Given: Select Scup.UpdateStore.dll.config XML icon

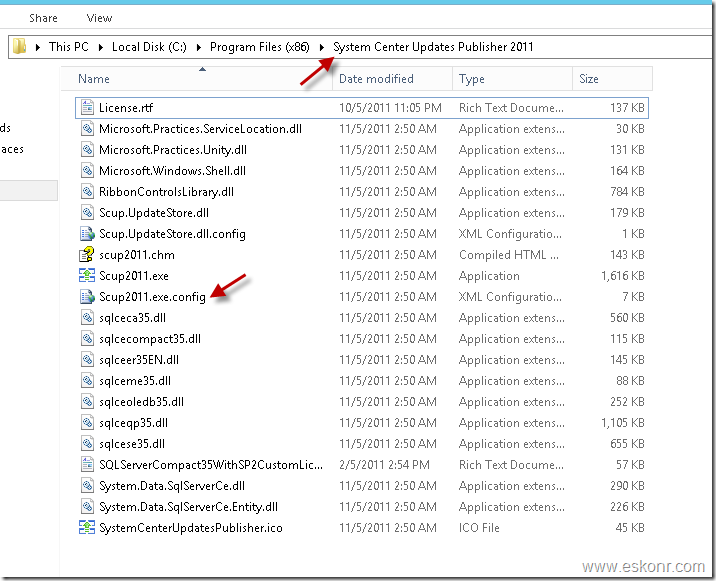Looking at the screenshot, I should 87,233.
